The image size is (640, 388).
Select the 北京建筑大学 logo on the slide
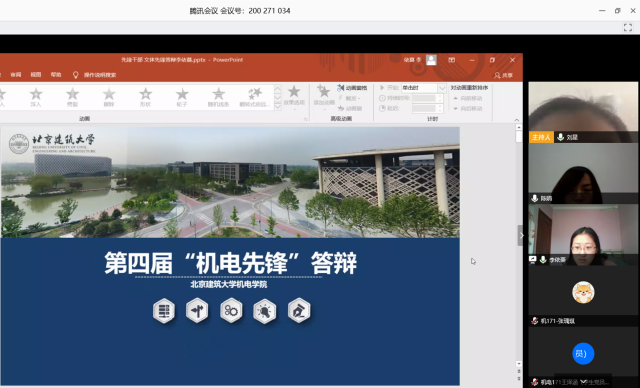(x=52, y=144)
